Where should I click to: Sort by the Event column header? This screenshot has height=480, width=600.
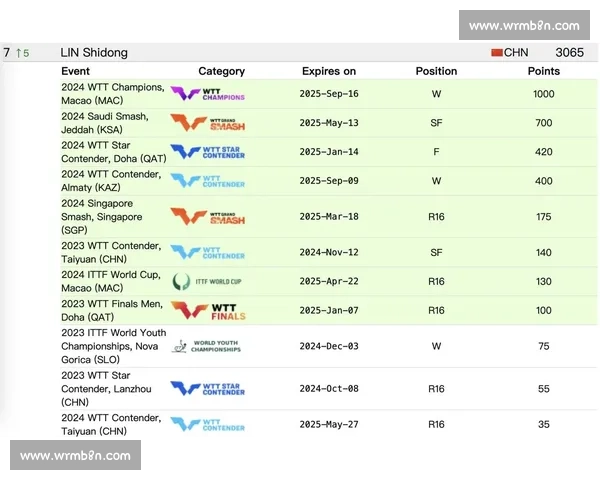75,71
